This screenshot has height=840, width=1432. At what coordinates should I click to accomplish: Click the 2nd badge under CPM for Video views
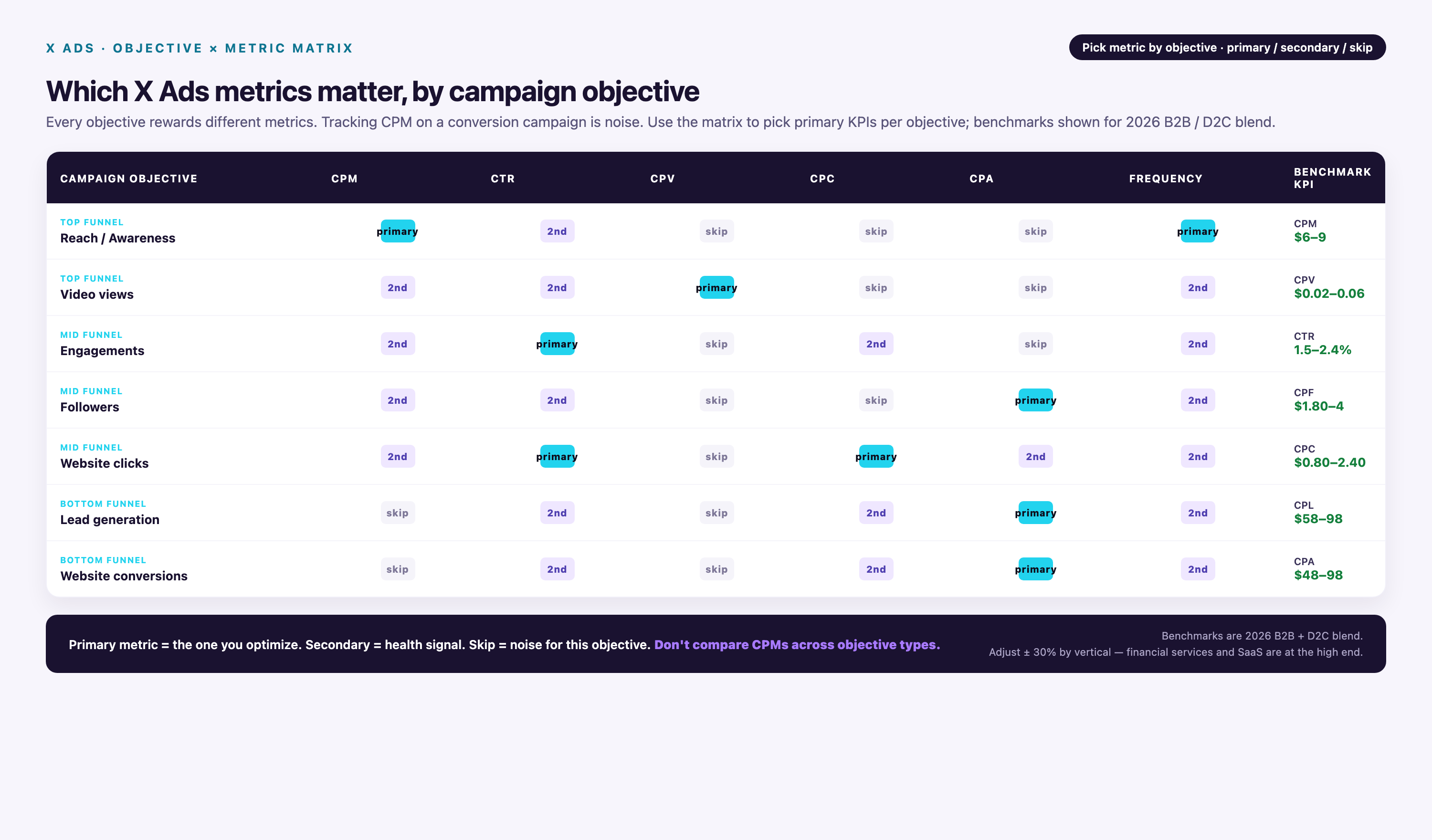pyautogui.click(x=397, y=288)
